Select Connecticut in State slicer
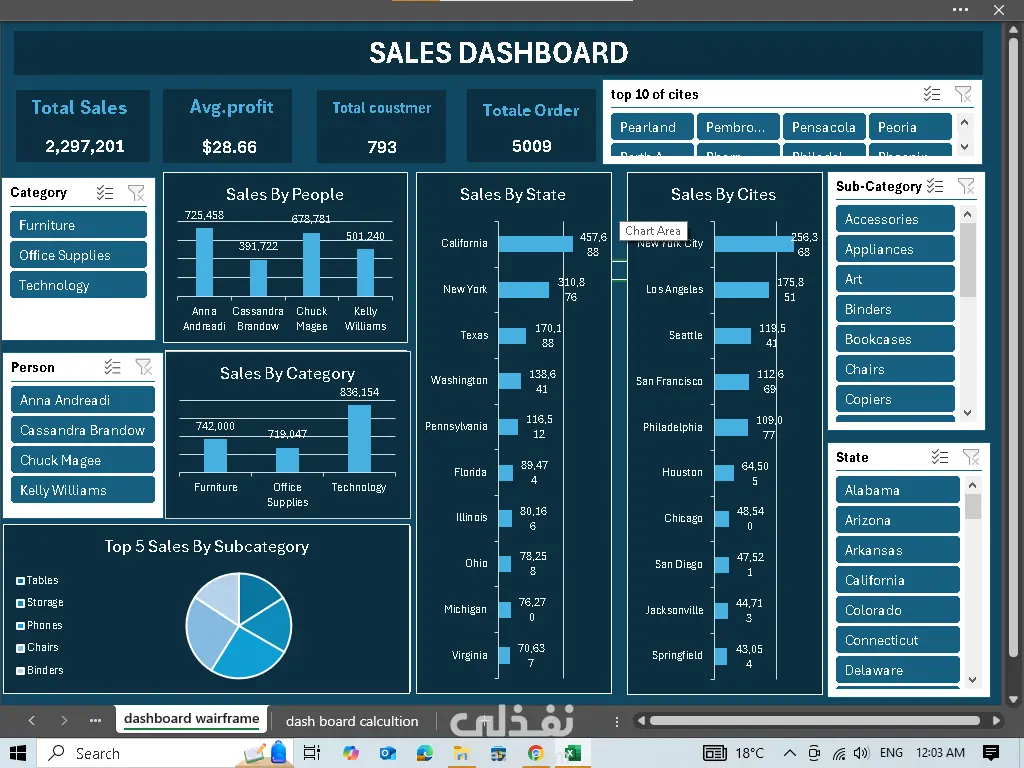1024x768 pixels. click(x=898, y=640)
